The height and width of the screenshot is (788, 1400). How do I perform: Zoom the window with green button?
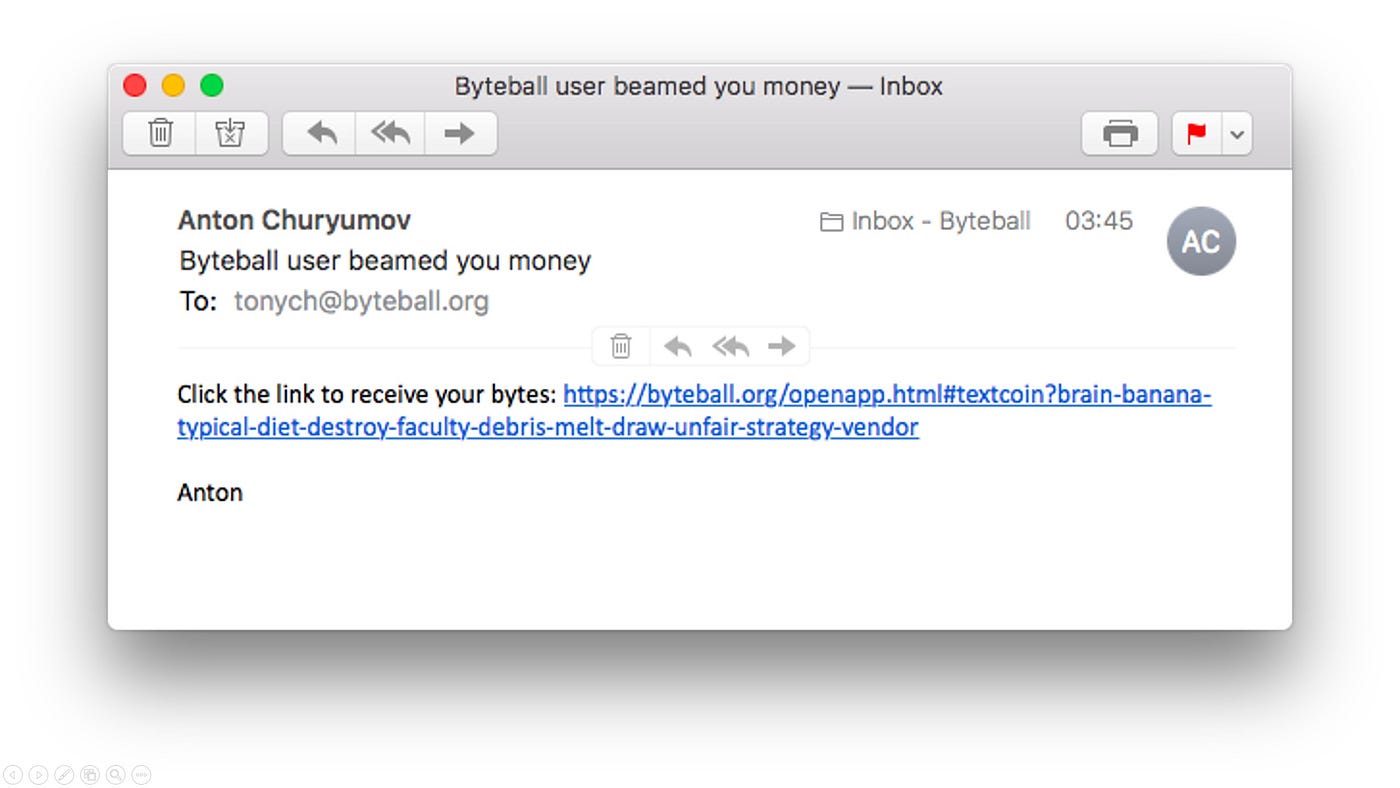pyautogui.click(x=212, y=86)
